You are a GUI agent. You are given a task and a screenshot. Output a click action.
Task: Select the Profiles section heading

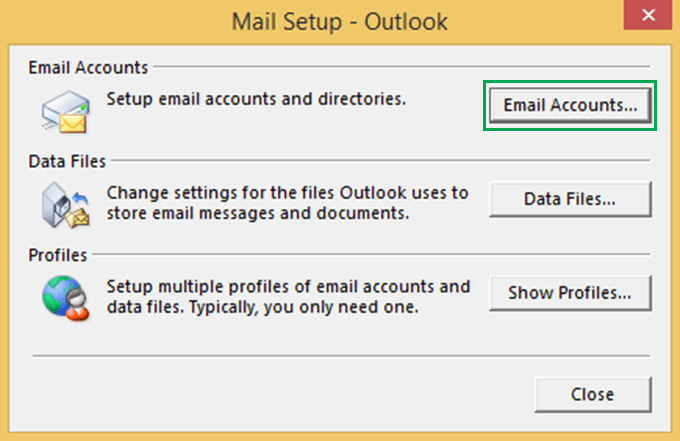point(58,255)
